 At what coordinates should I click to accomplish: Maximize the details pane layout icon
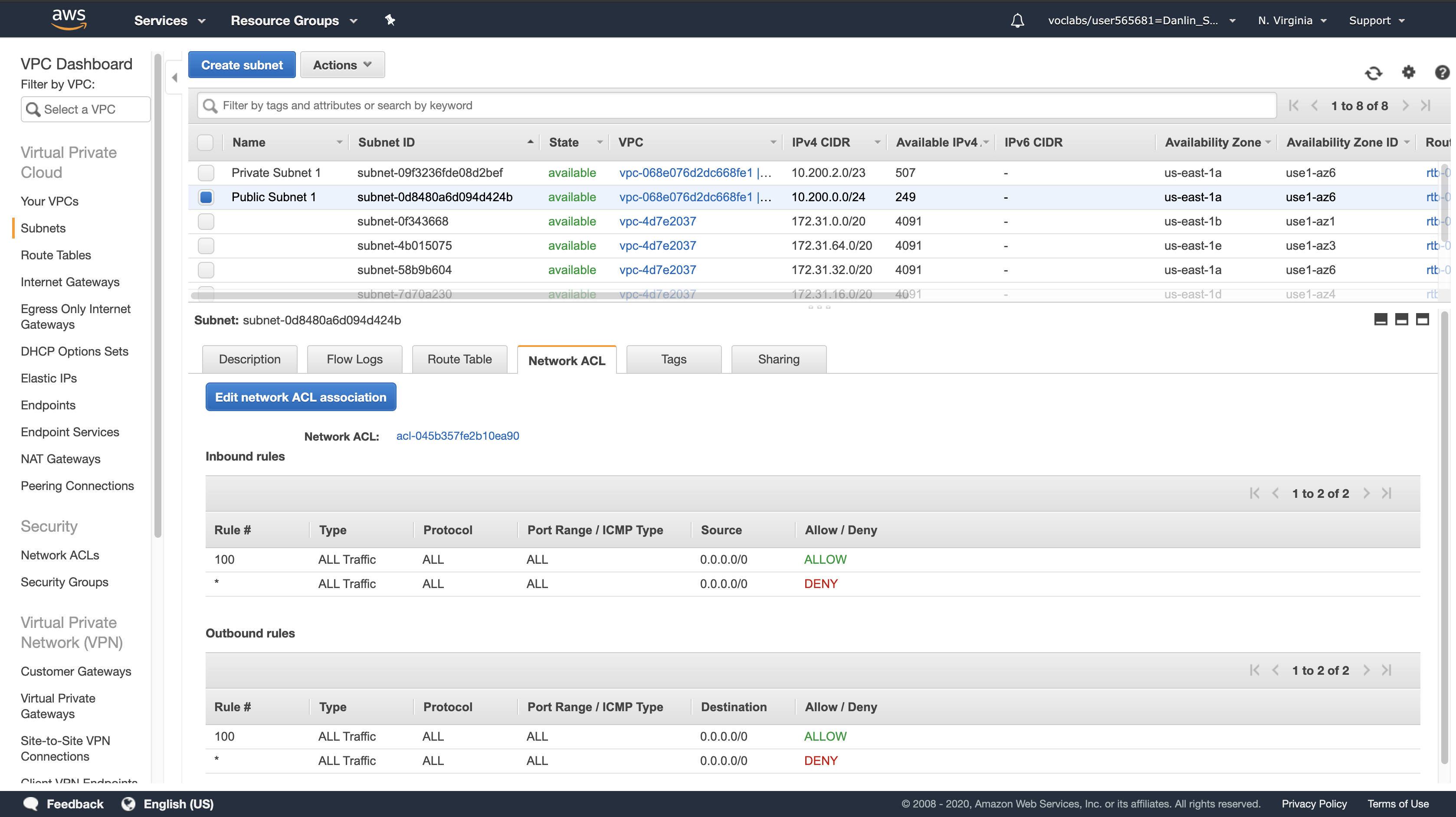click(x=1422, y=319)
